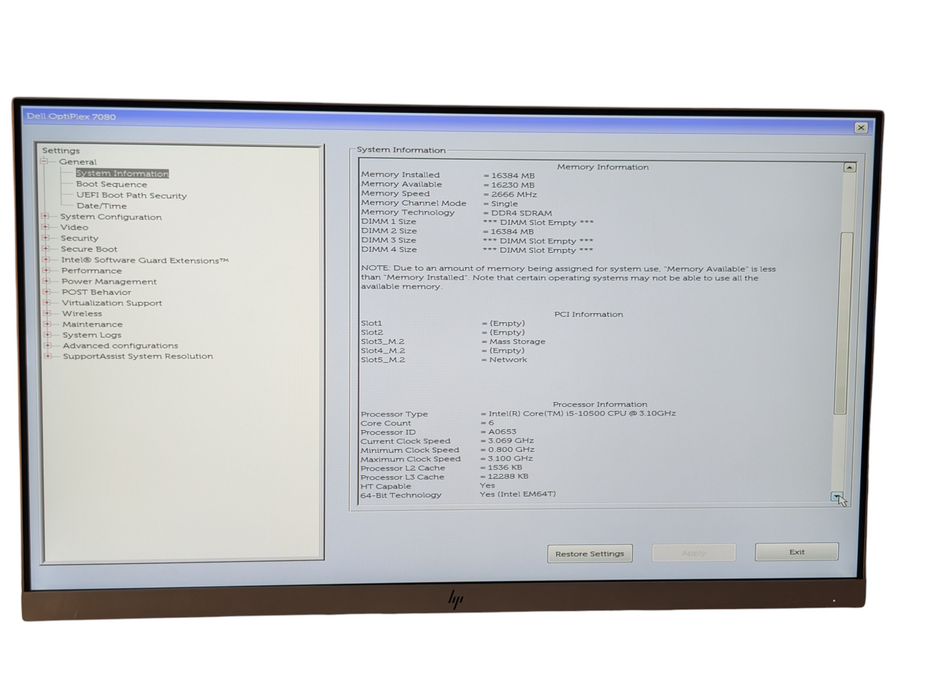Expand the System Logs node

(48, 335)
